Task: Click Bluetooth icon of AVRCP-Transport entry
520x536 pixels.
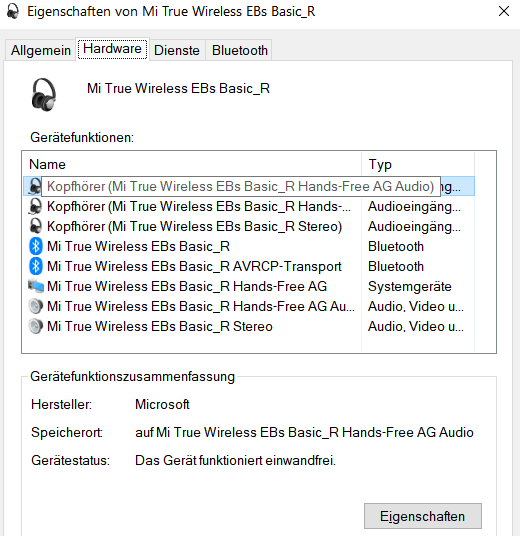Action: pyautogui.click(x=36, y=266)
